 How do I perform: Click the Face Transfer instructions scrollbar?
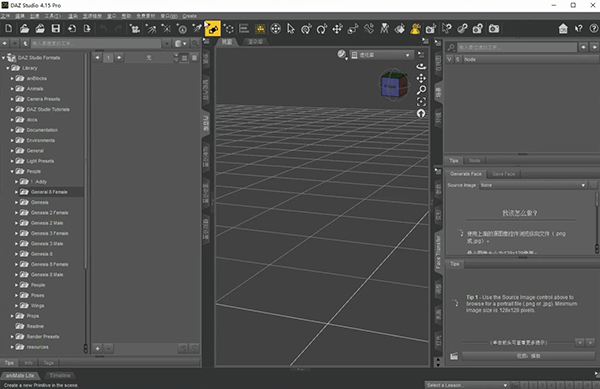click(597, 223)
